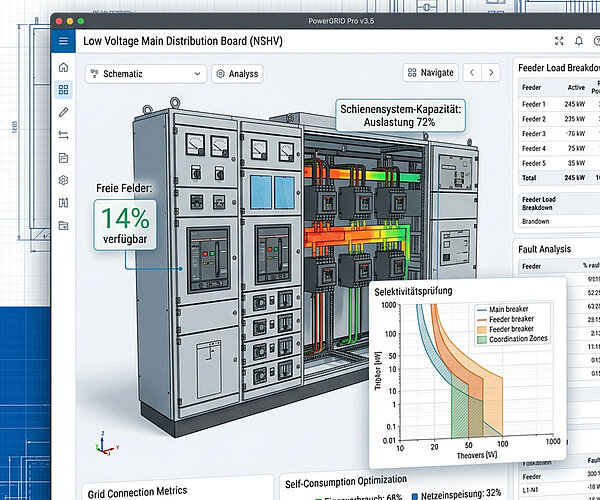Open notifications bell
600x500 pixels.
point(579,41)
